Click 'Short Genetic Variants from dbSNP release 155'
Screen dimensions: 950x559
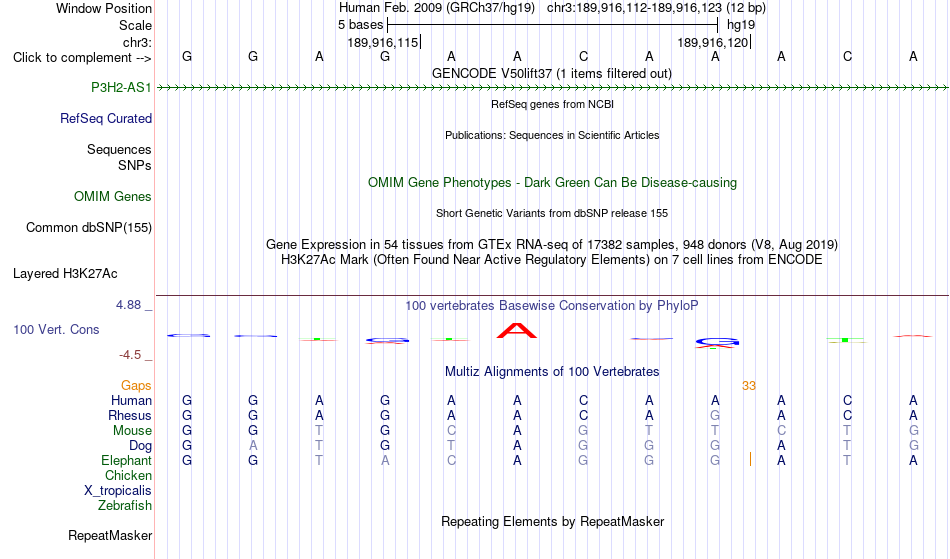[x=552, y=213]
